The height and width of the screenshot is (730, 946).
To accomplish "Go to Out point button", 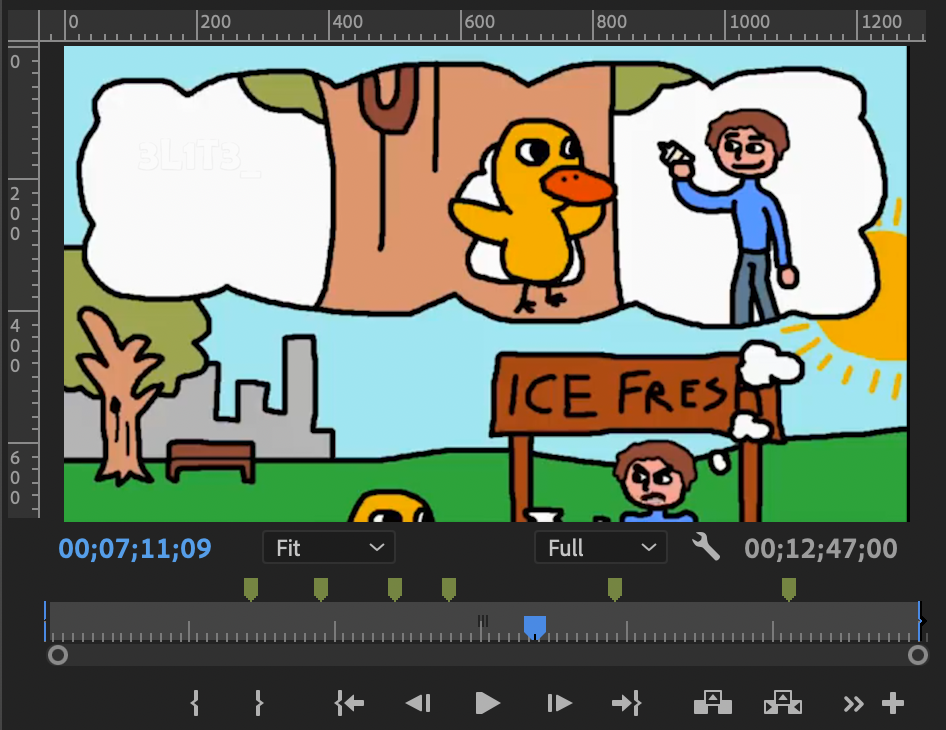I will tap(626, 703).
